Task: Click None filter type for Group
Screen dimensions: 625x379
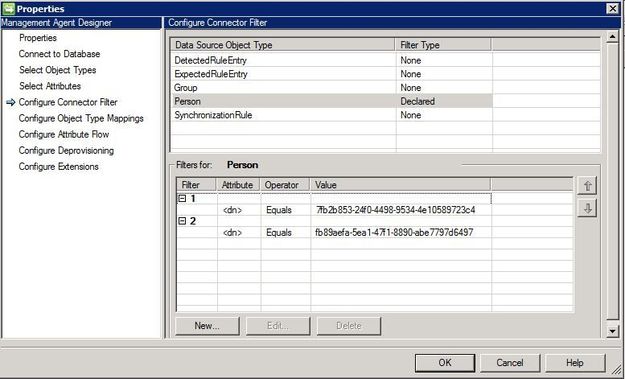Action: (411, 88)
